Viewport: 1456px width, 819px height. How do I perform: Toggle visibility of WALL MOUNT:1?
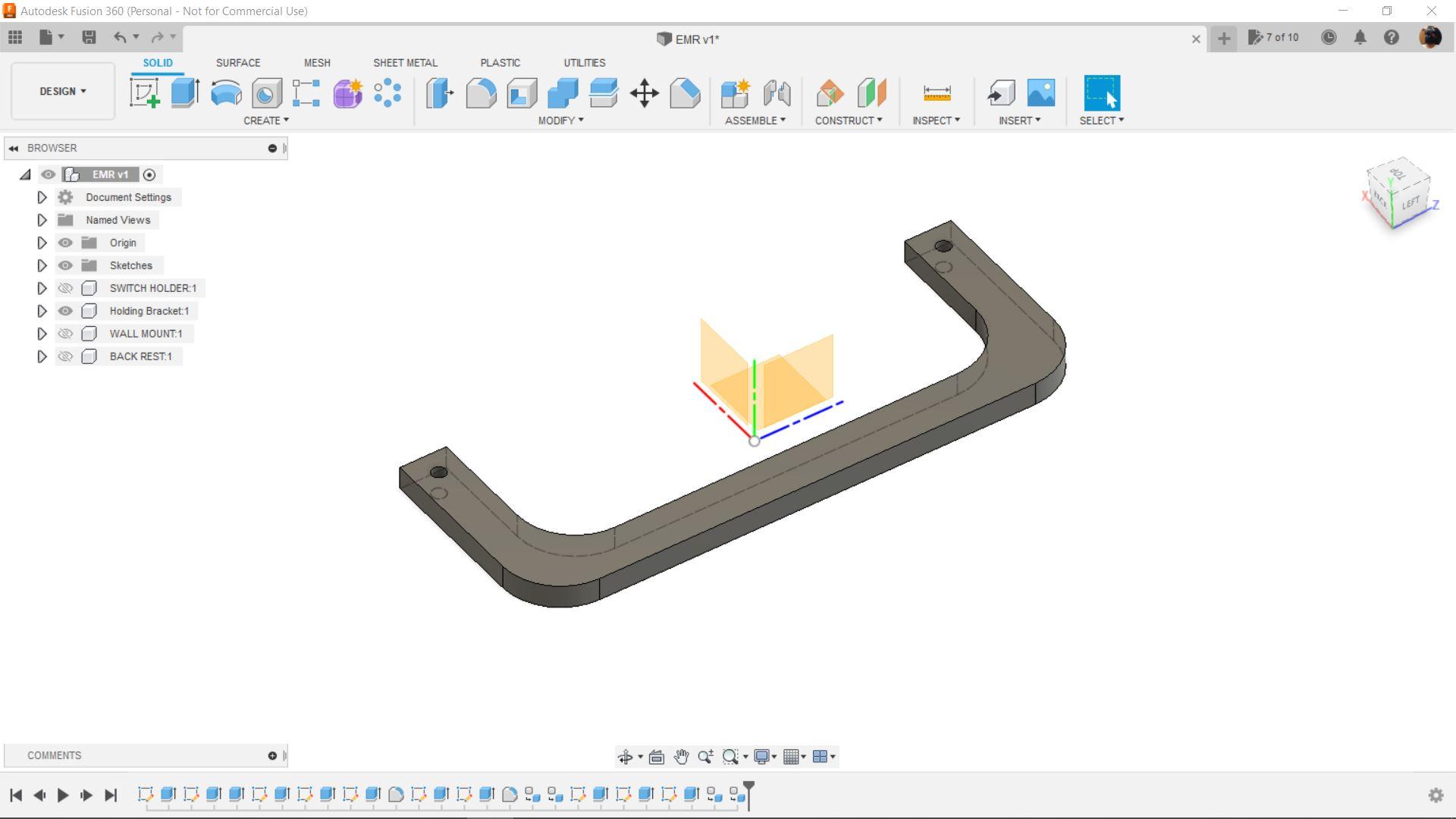pyautogui.click(x=65, y=334)
